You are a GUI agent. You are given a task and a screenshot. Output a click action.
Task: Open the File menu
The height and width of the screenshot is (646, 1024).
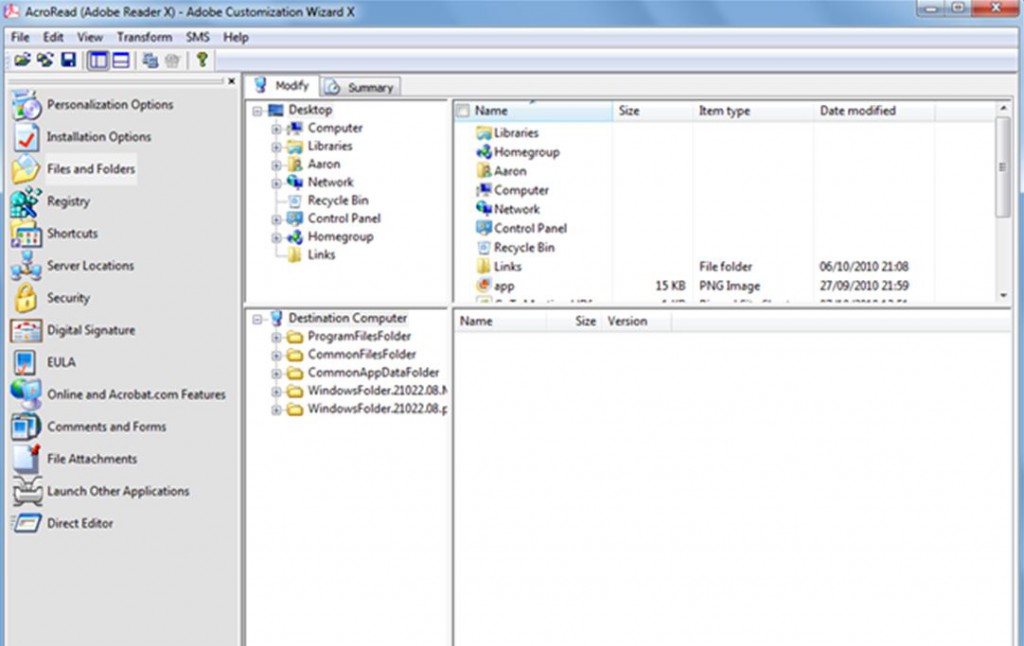20,37
